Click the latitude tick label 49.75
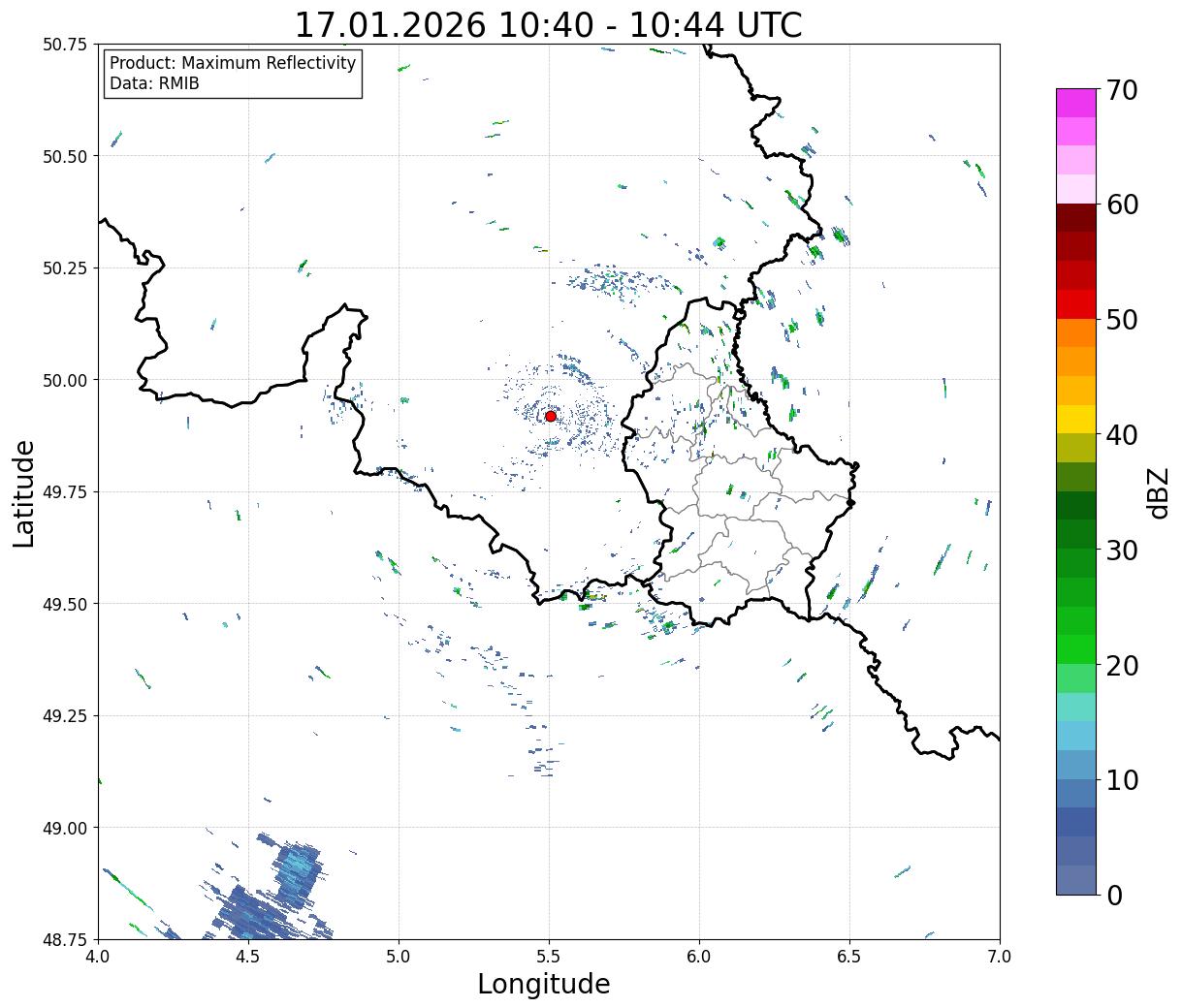Image resolution: width=1182 pixels, height=1008 pixels. point(65,492)
